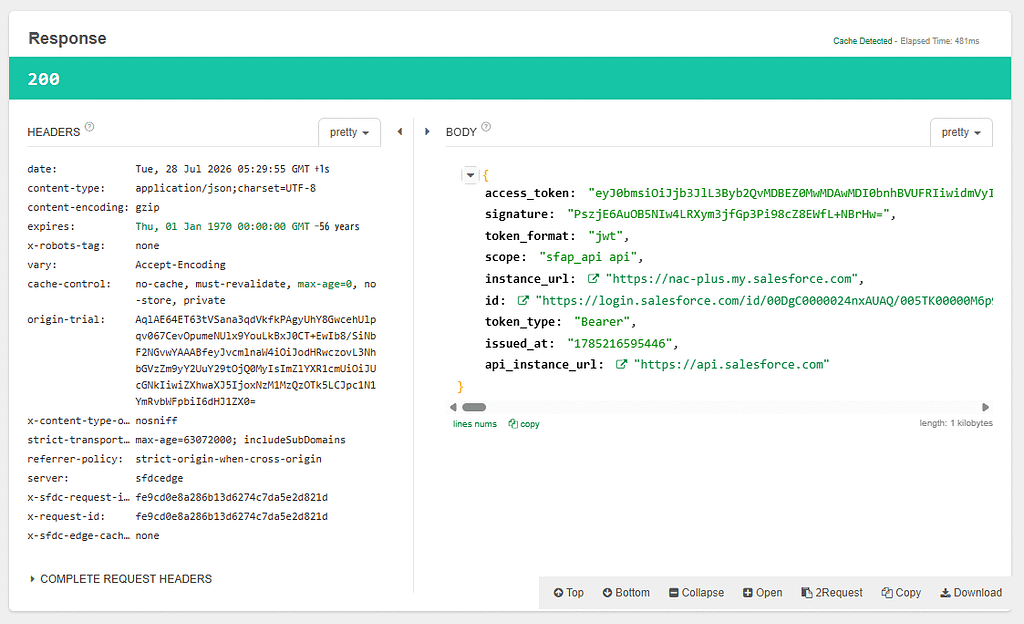Toggle lines nums link
Viewport: 1024px width, 624px height.
(475, 424)
